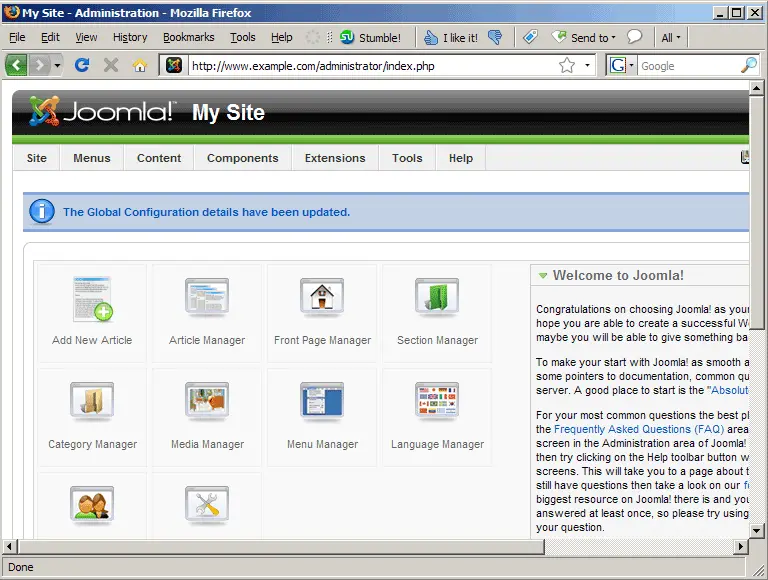
Task: Click the Media Manager label
Action: [207, 444]
